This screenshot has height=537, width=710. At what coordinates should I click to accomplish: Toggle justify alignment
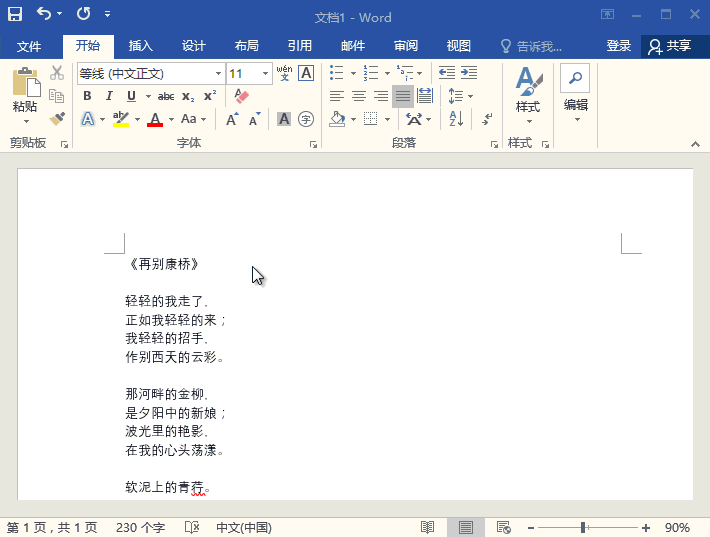coord(403,96)
